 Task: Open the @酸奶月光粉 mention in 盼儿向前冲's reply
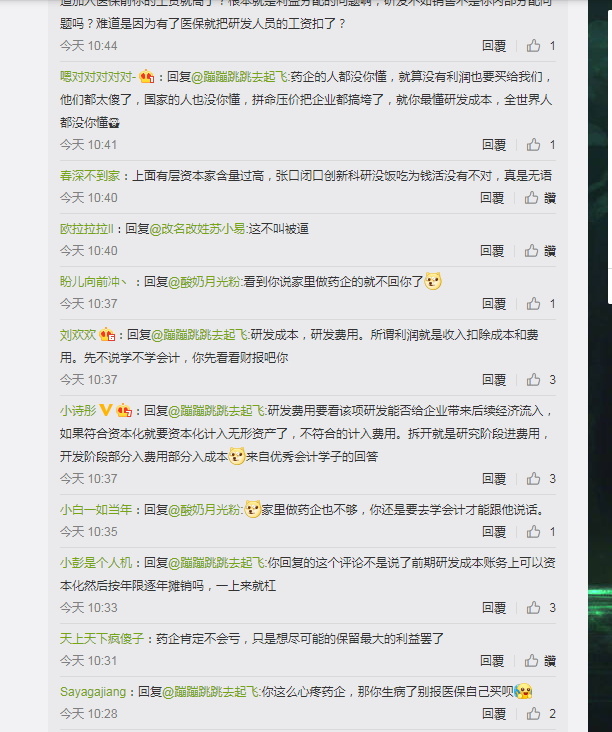(x=204, y=282)
